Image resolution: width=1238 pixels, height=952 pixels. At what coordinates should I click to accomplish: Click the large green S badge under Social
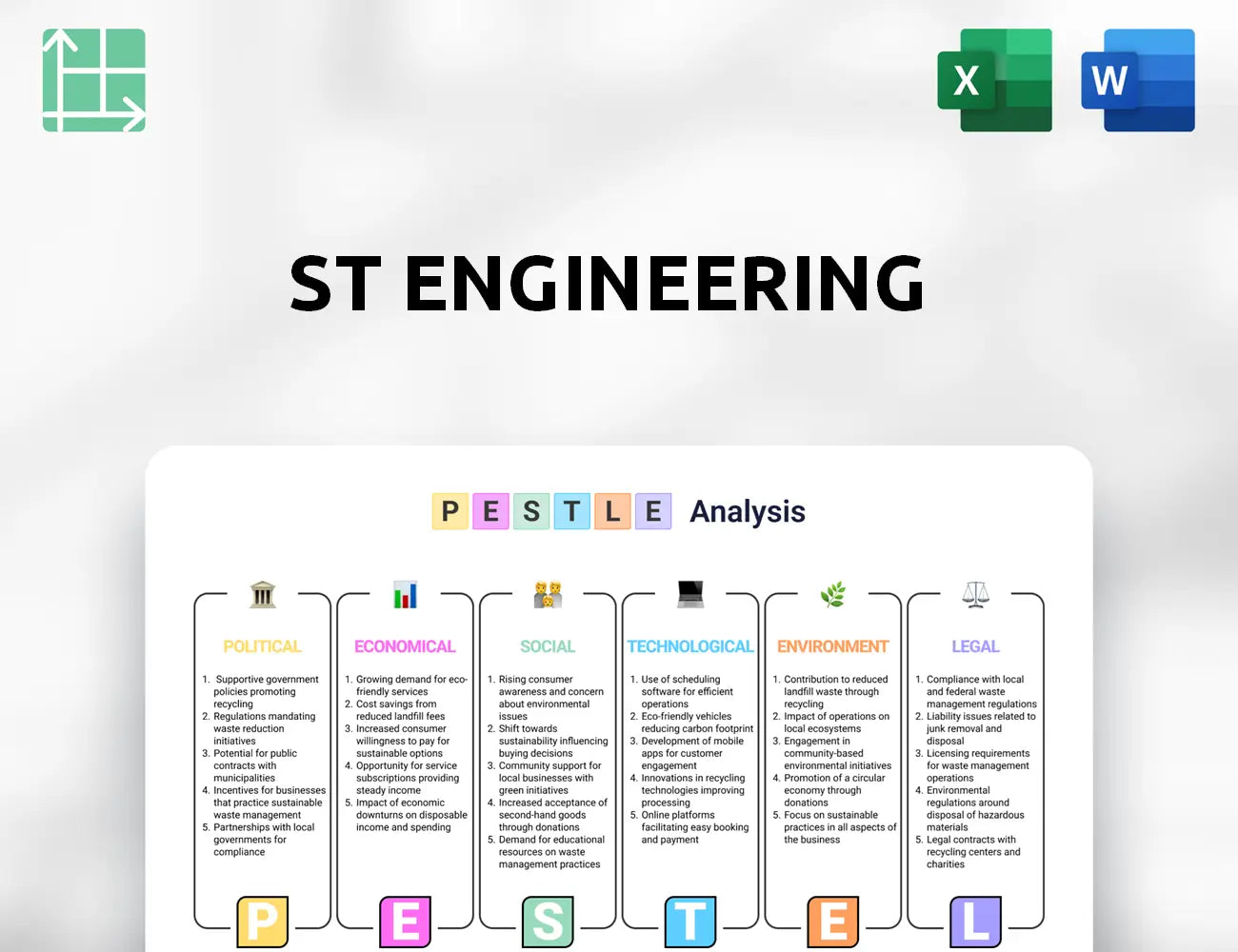point(548,922)
